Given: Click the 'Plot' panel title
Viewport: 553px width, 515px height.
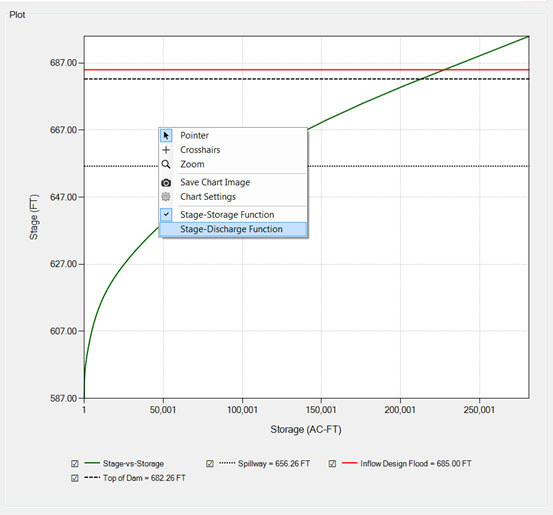Looking at the screenshot, I should tap(17, 15).
